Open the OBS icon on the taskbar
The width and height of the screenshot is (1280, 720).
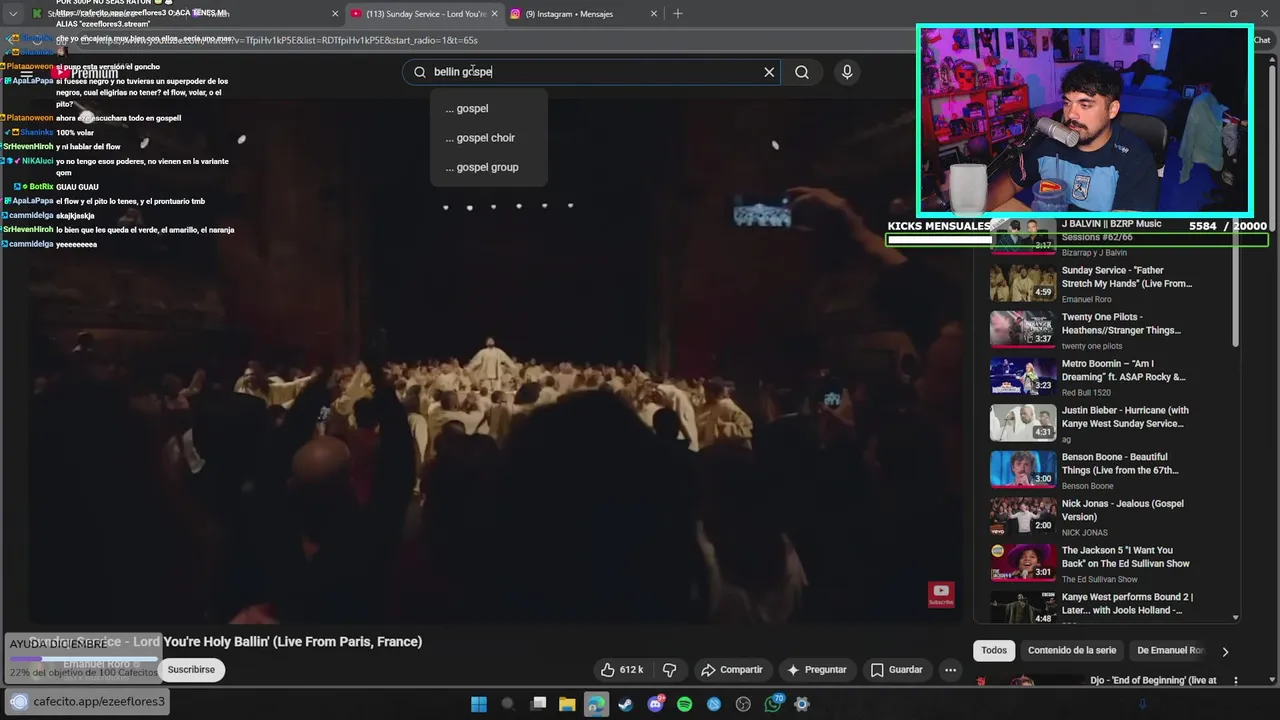pyautogui.click(x=743, y=704)
